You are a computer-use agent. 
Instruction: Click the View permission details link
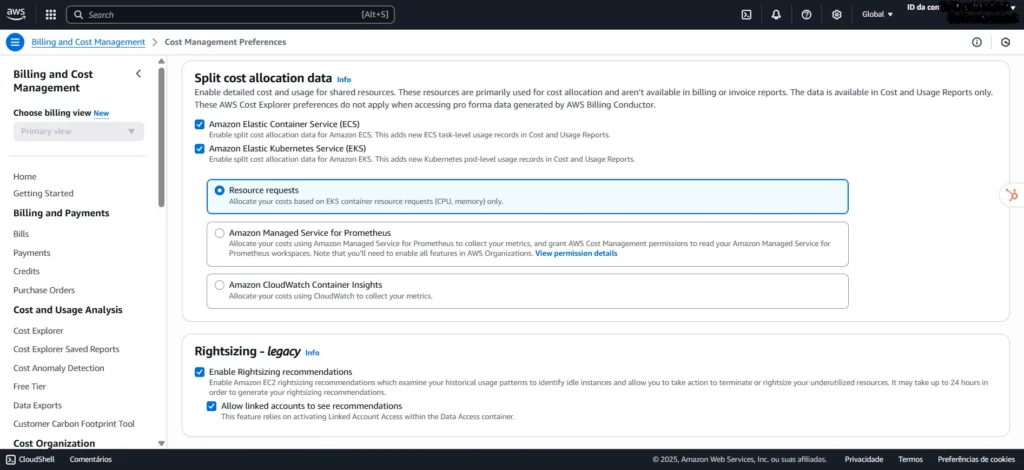click(576, 254)
